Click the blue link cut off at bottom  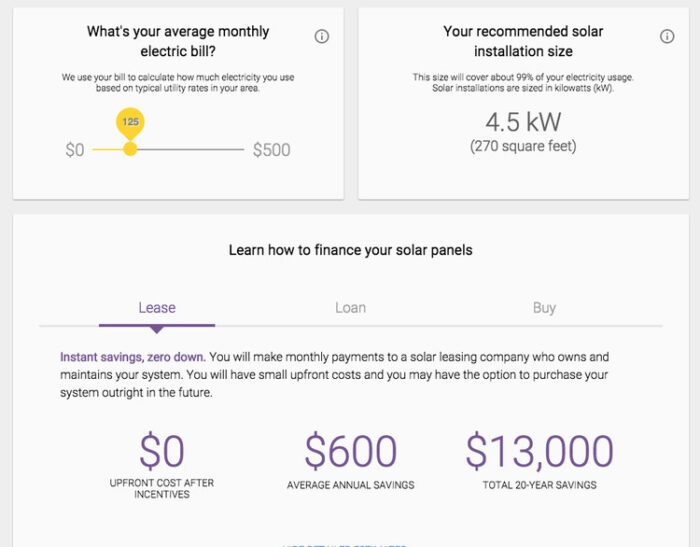tap(344, 545)
